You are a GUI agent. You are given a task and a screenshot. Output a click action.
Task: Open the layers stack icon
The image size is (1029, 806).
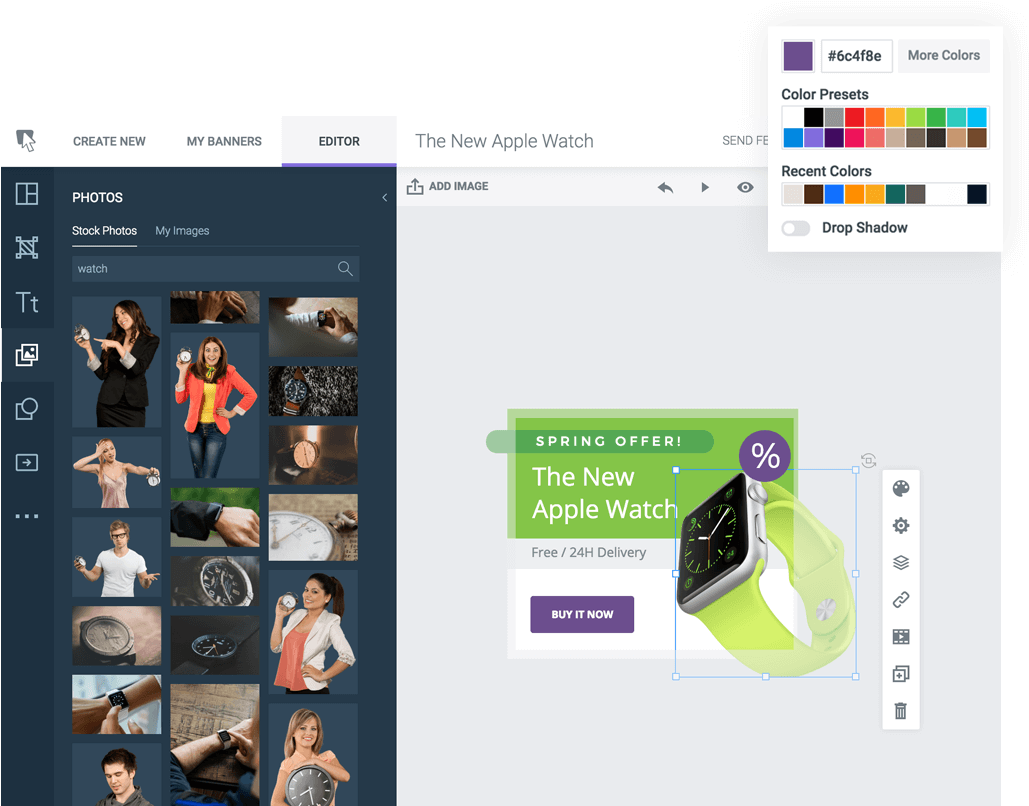(901, 562)
